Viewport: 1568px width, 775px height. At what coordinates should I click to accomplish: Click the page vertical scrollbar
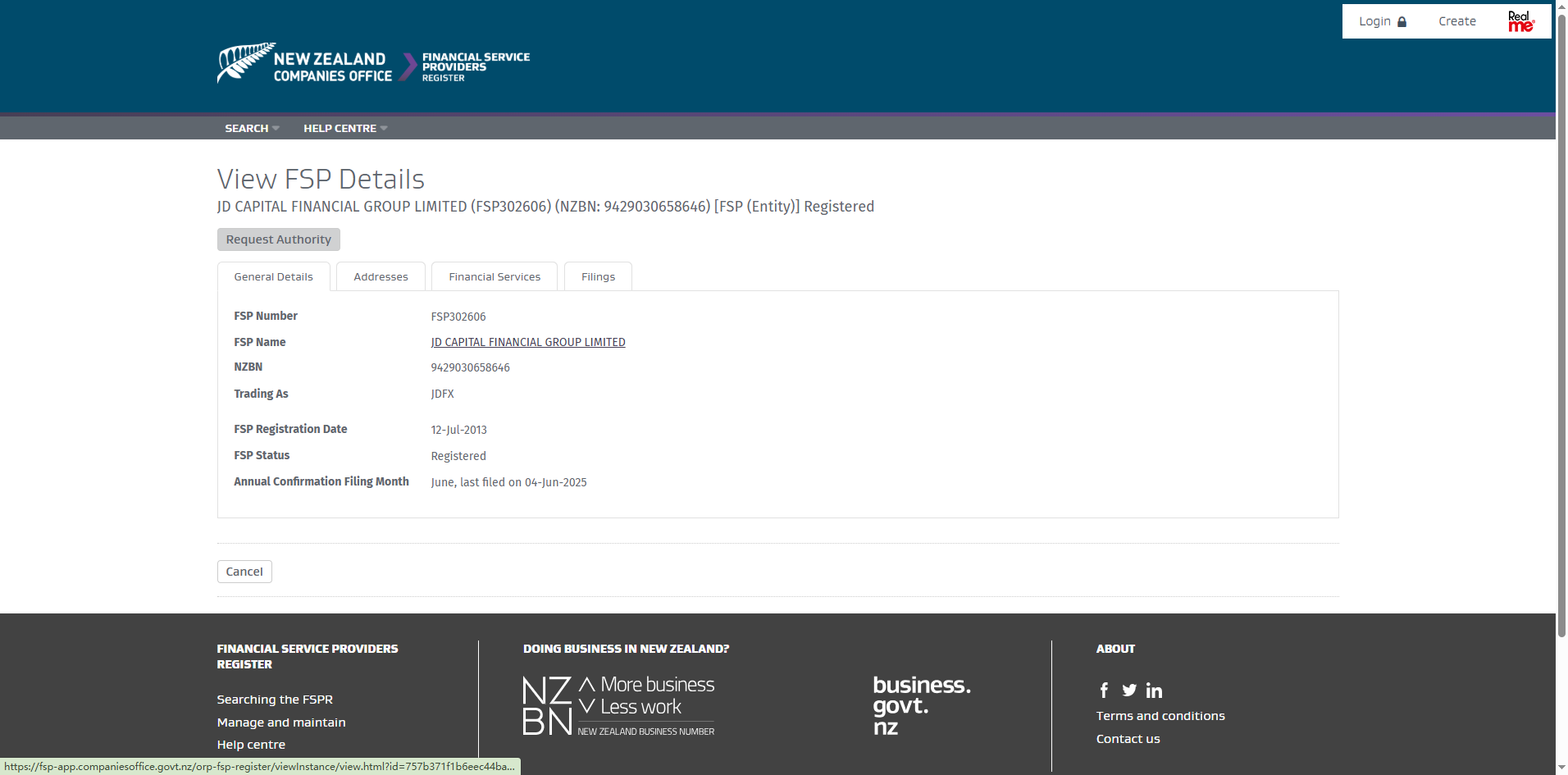point(1561,325)
